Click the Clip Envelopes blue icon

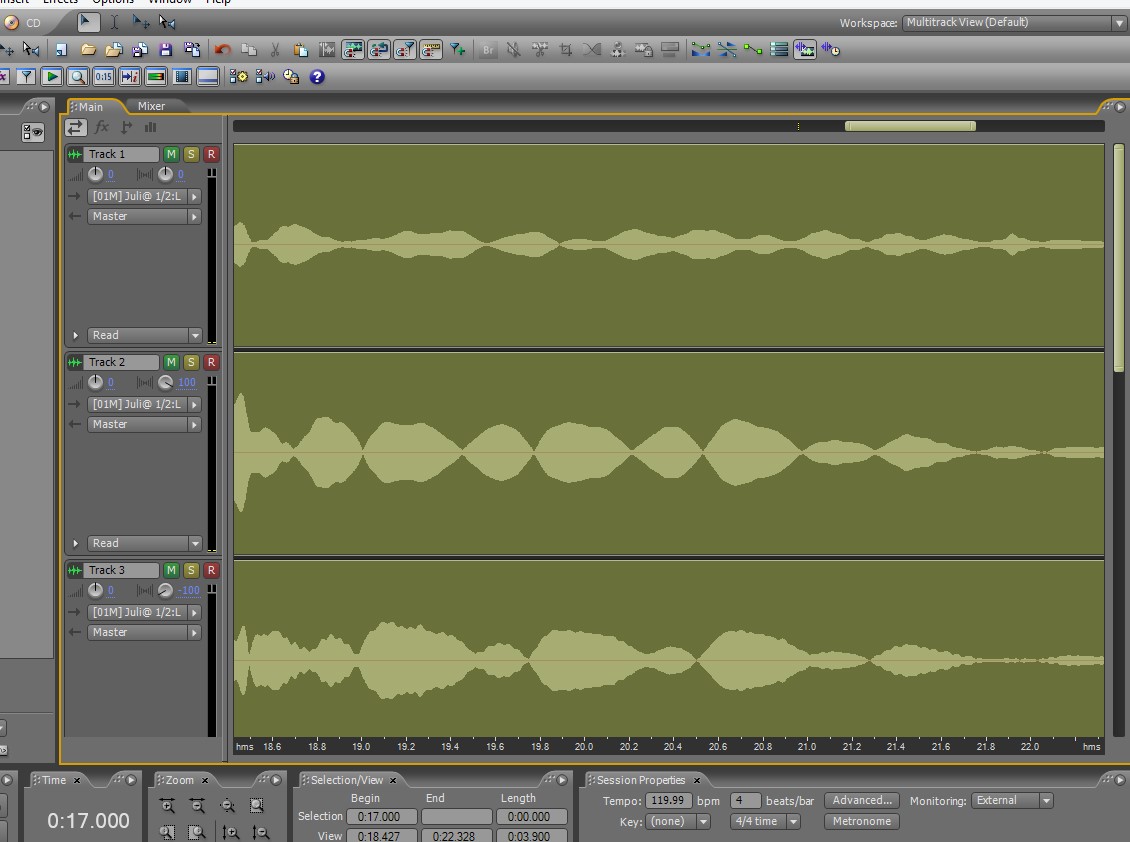click(x=700, y=50)
